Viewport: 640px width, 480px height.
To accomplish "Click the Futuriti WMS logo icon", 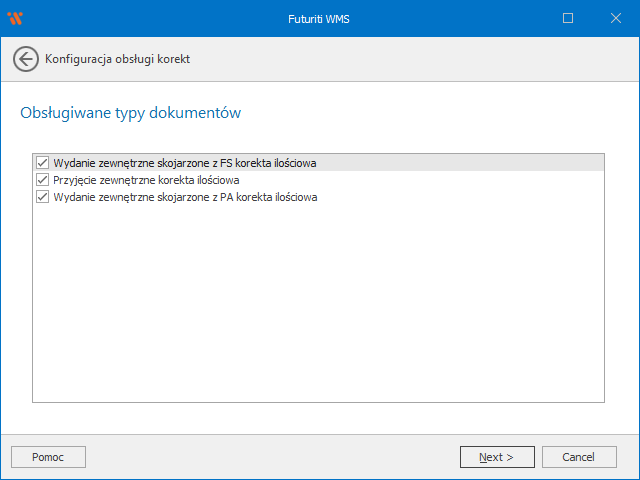I will pyautogui.click(x=15, y=18).
